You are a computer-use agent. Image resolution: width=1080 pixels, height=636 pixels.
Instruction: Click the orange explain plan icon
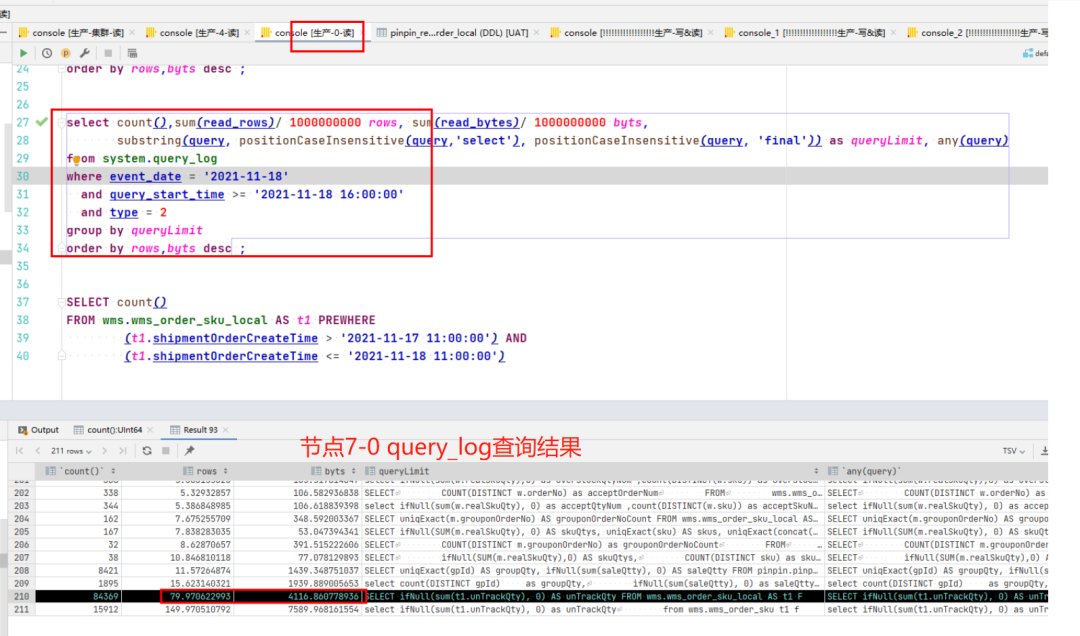pos(65,53)
